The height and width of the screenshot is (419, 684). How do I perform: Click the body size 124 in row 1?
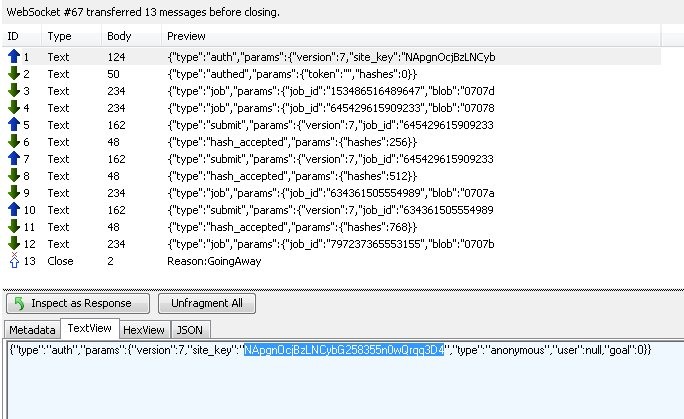click(x=116, y=57)
